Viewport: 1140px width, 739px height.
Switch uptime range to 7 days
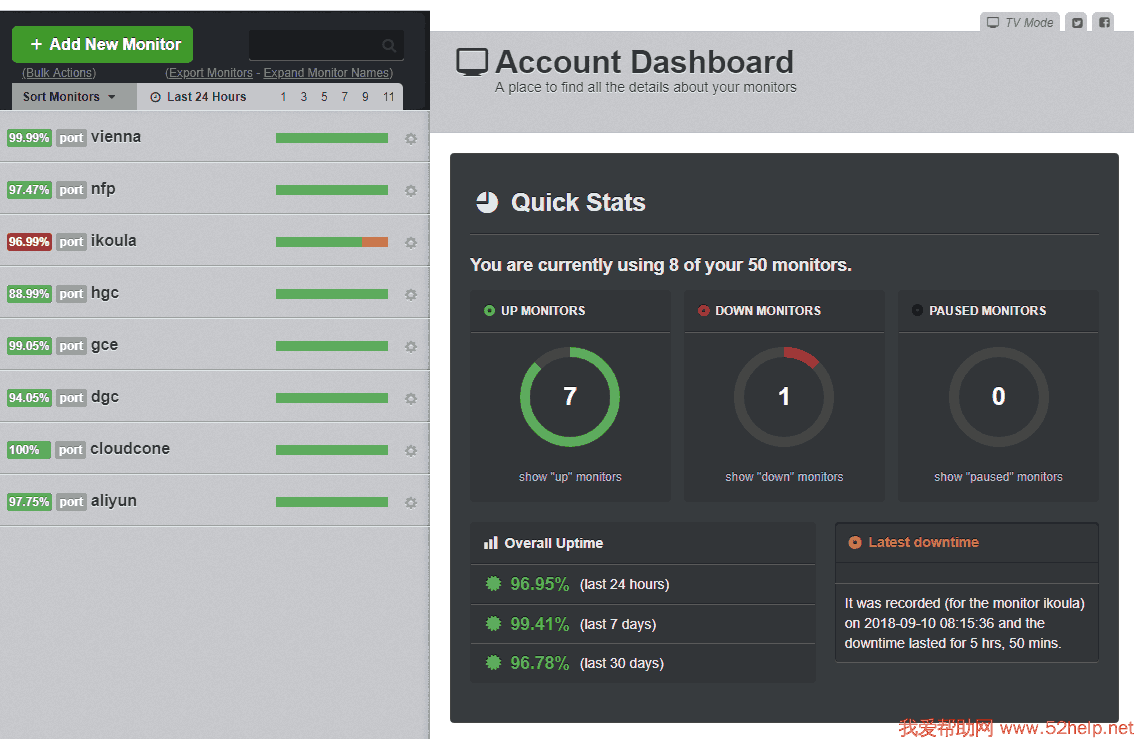point(344,97)
